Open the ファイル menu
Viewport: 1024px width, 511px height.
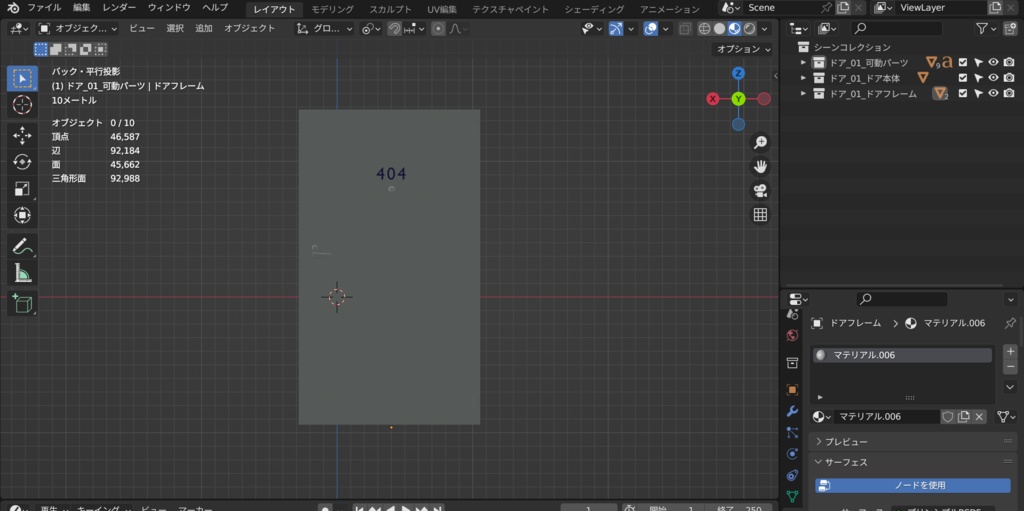(44, 7)
